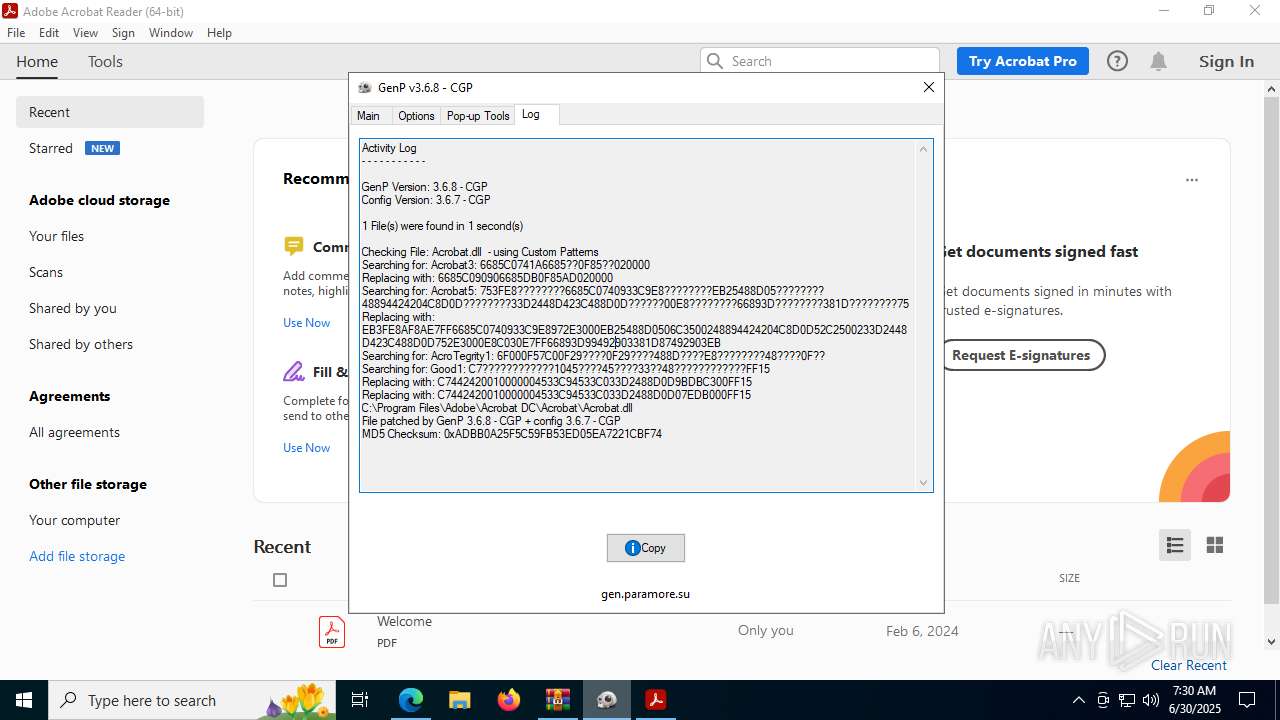Viewport: 1280px width, 720px height.
Task: Click Use Now under Fill & Sign
Action: pyautogui.click(x=306, y=448)
